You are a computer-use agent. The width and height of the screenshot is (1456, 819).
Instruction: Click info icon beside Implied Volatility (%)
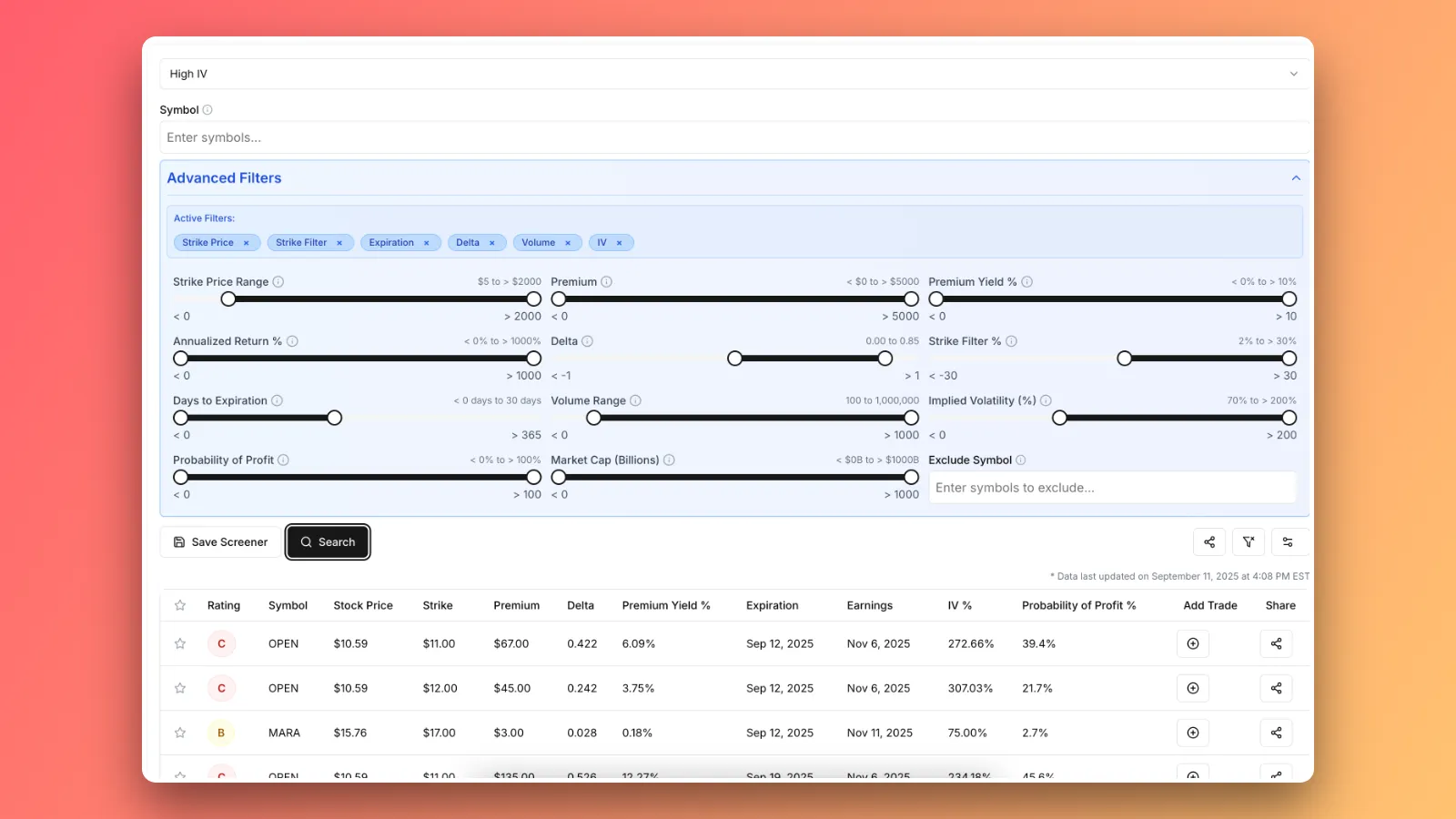coord(1046,401)
